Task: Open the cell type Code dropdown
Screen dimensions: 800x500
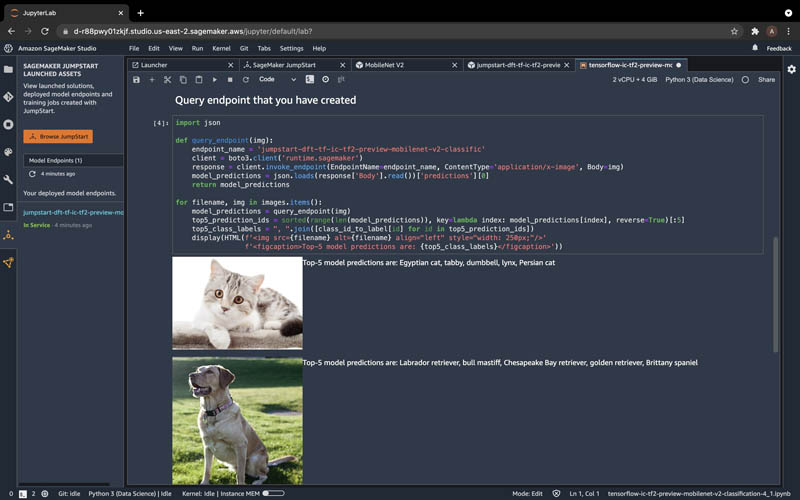Action: pyautogui.click(x=277, y=80)
